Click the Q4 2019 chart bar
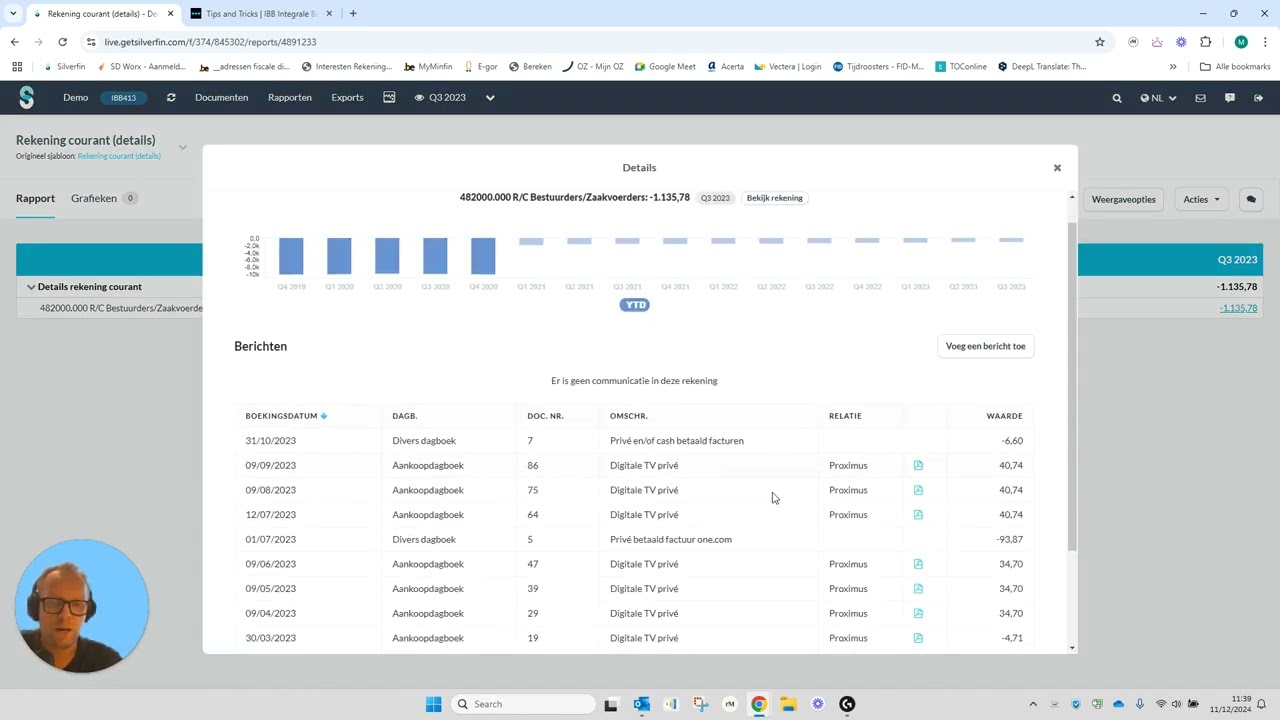1280x720 pixels. click(x=291, y=256)
